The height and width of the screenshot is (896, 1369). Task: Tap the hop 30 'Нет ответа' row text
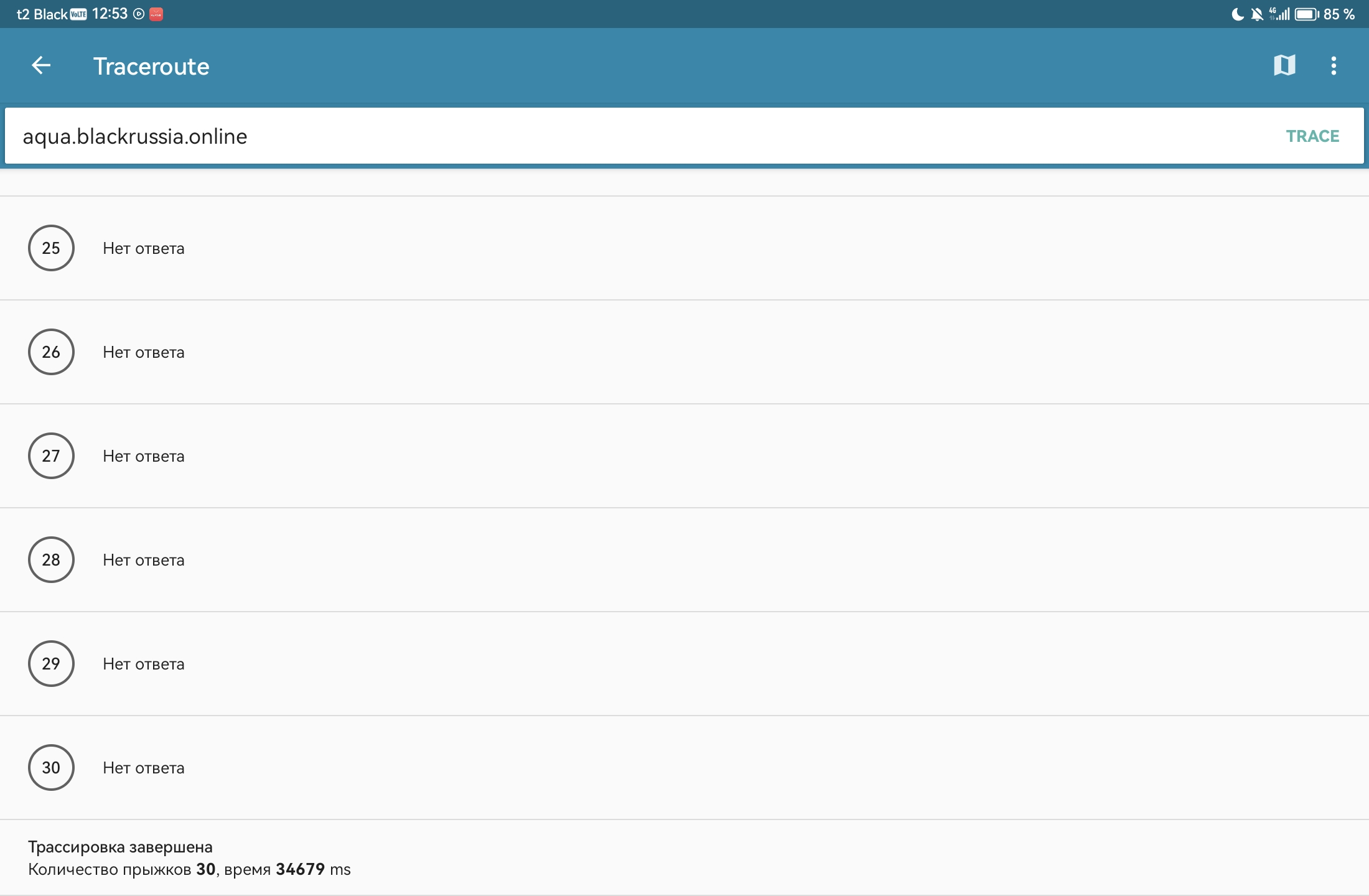(144, 768)
